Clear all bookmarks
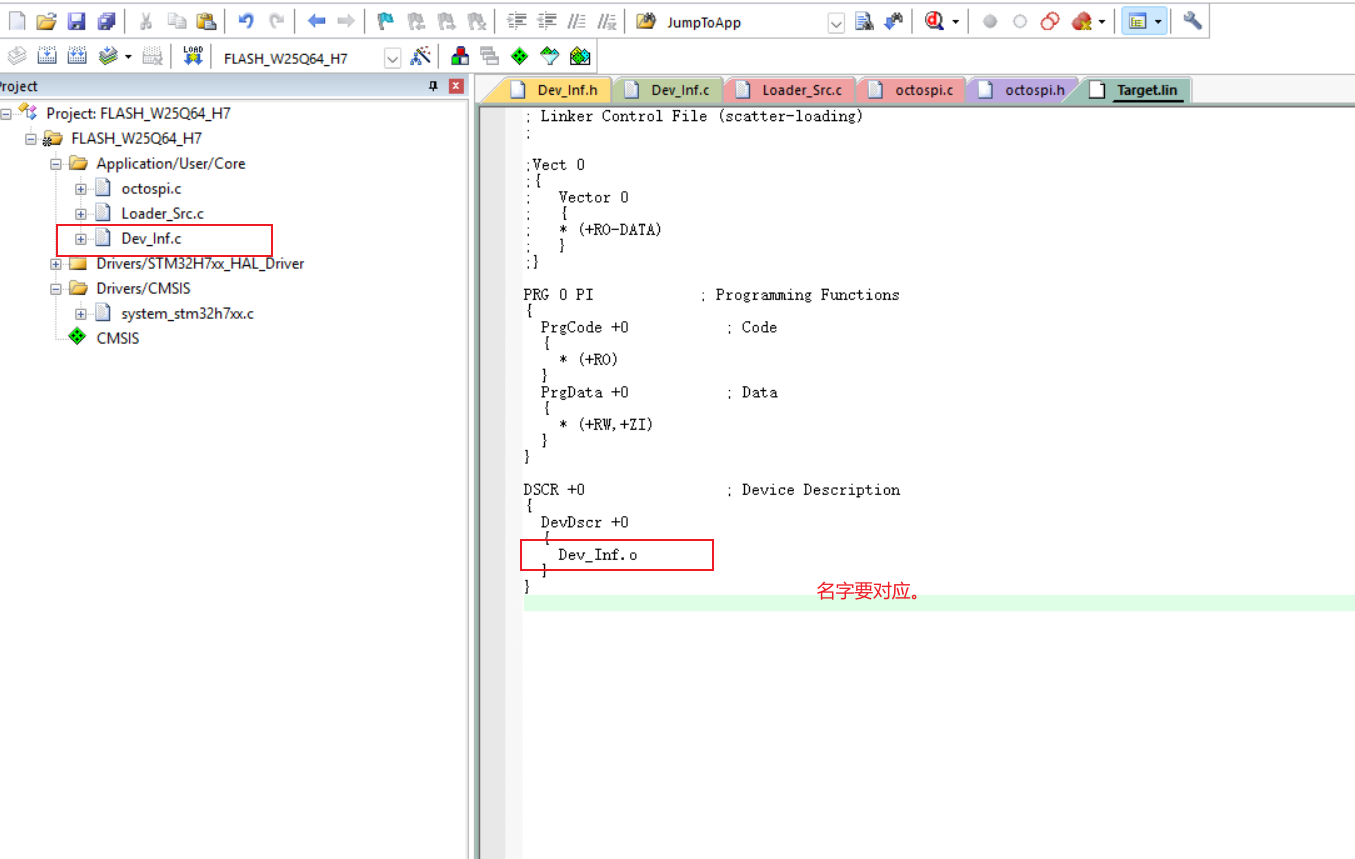Screen dimensions: 1355x859 477,21
